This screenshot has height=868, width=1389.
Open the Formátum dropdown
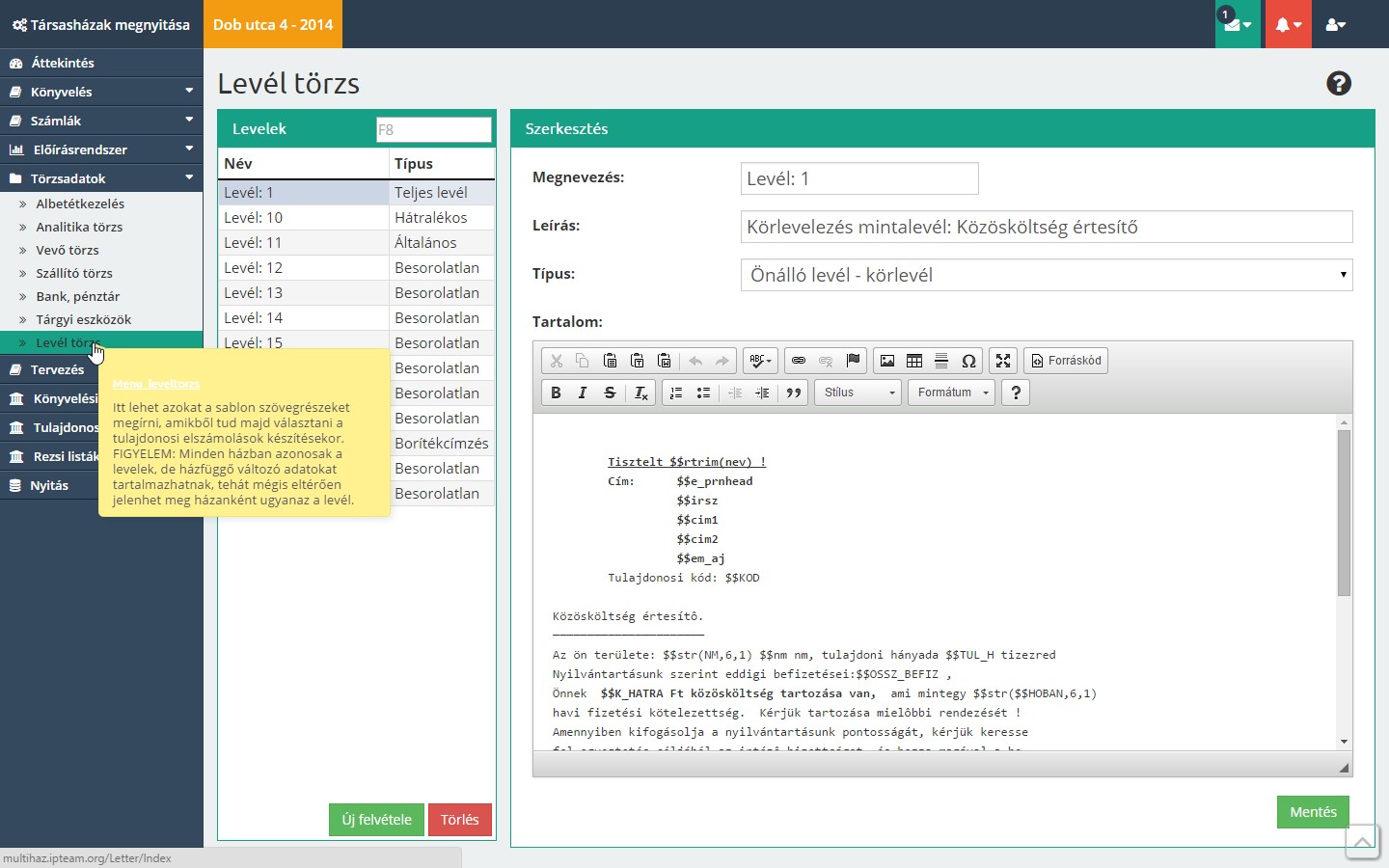[x=952, y=393]
